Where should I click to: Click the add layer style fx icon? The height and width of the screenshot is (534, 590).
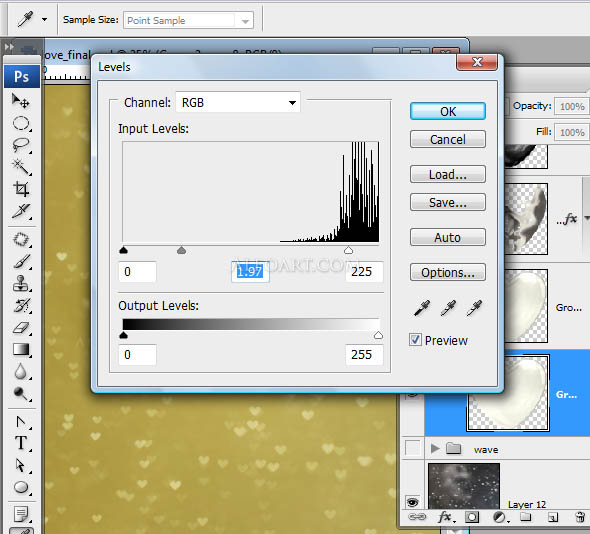point(446,517)
